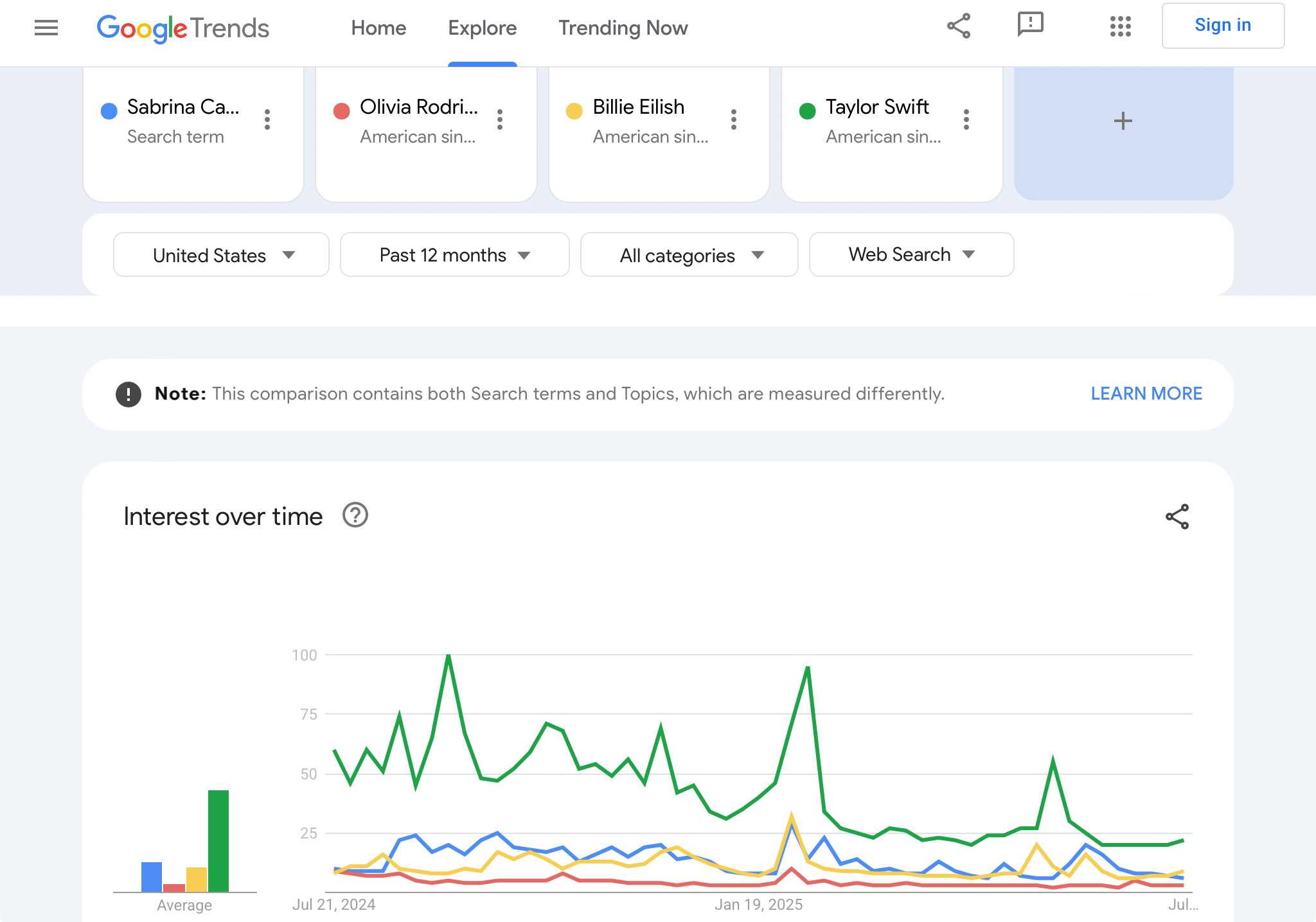The width and height of the screenshot is (1316, 922).
Task: Open the send feedback icon
Action: (1030, 26)
